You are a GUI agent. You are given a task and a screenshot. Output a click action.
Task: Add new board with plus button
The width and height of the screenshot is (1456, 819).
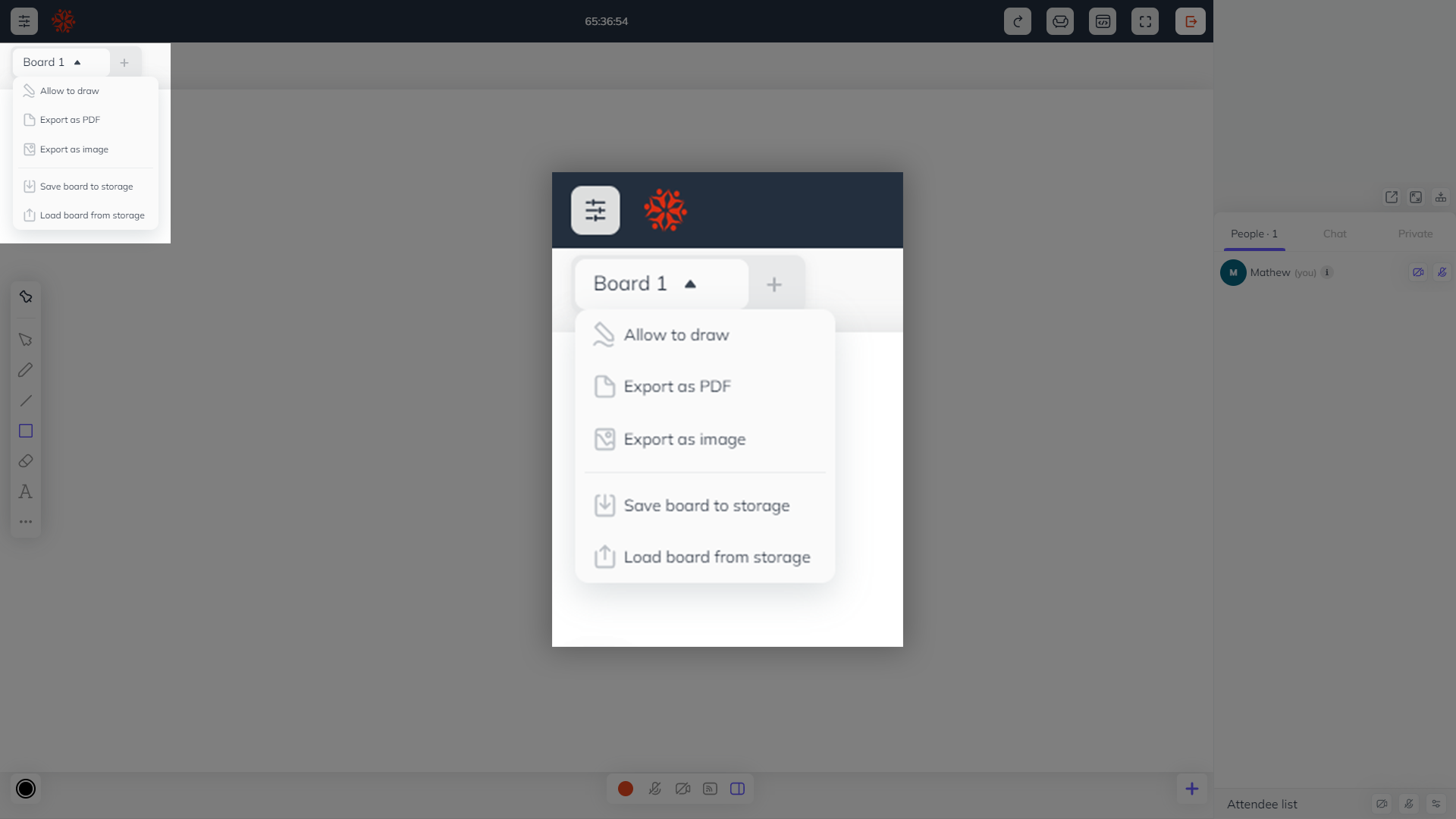click(x=124, y=62)
